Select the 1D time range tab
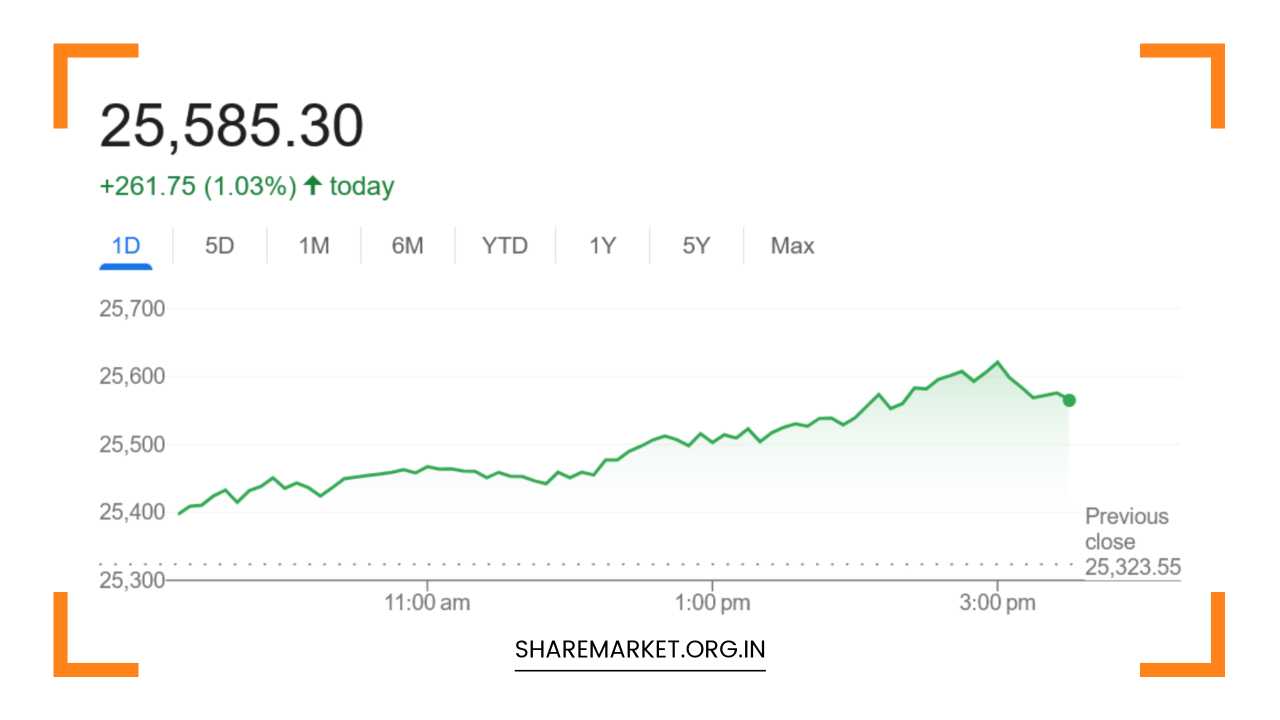 coord(126,246)
